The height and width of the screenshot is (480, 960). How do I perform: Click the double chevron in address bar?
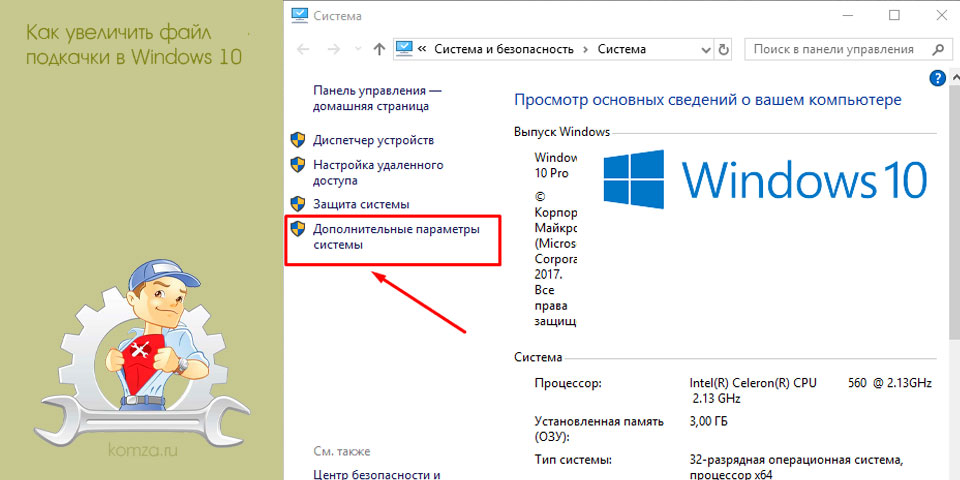tap(422, 49)
